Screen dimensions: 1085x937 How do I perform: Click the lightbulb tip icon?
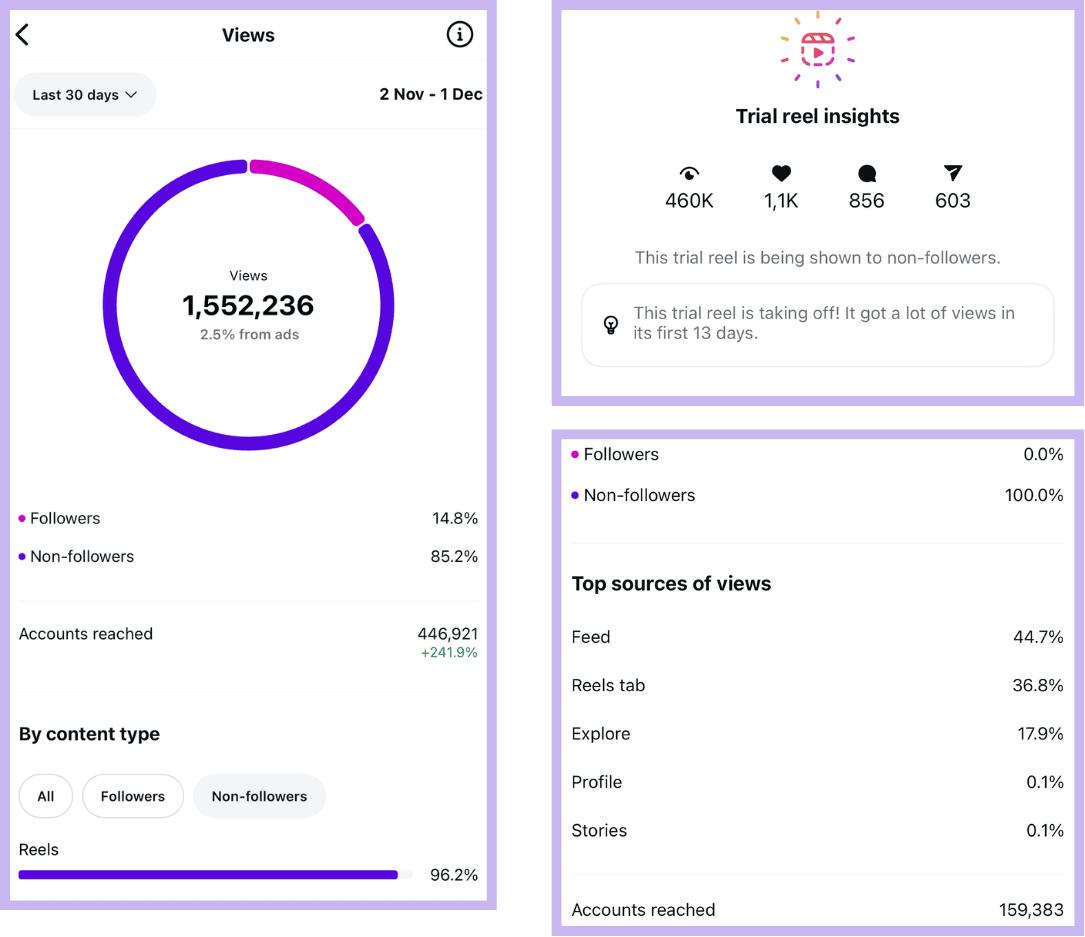coord(611,324)
